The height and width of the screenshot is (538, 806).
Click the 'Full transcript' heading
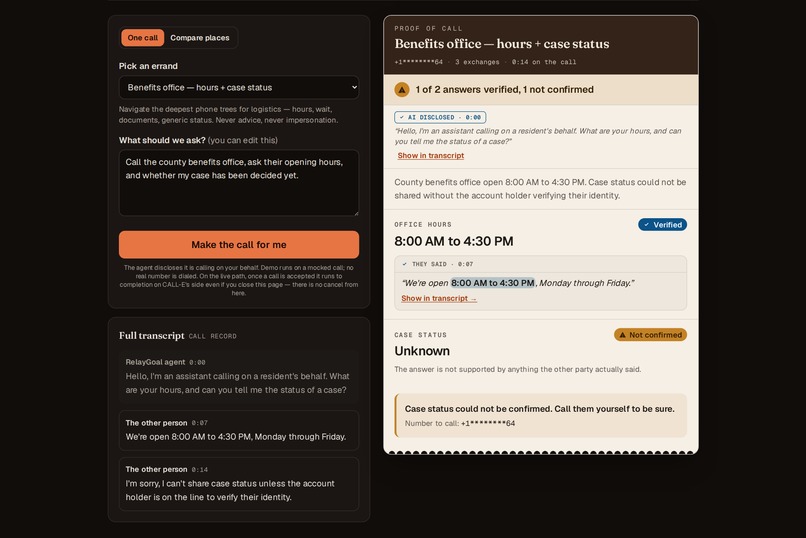152,336
